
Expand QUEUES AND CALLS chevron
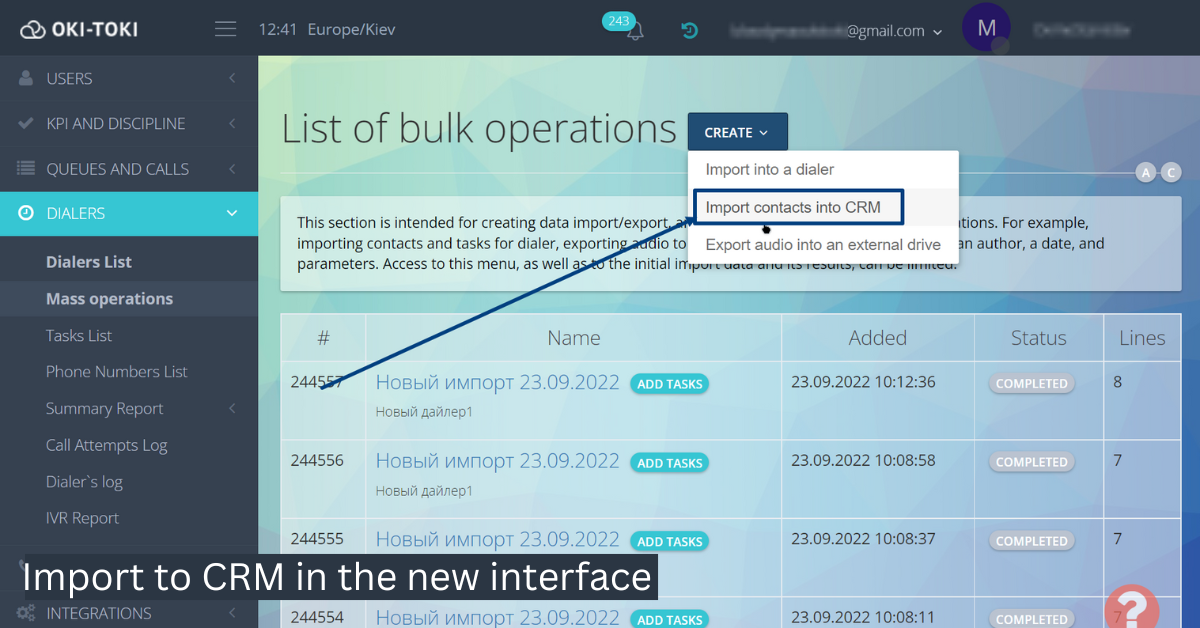232,169
